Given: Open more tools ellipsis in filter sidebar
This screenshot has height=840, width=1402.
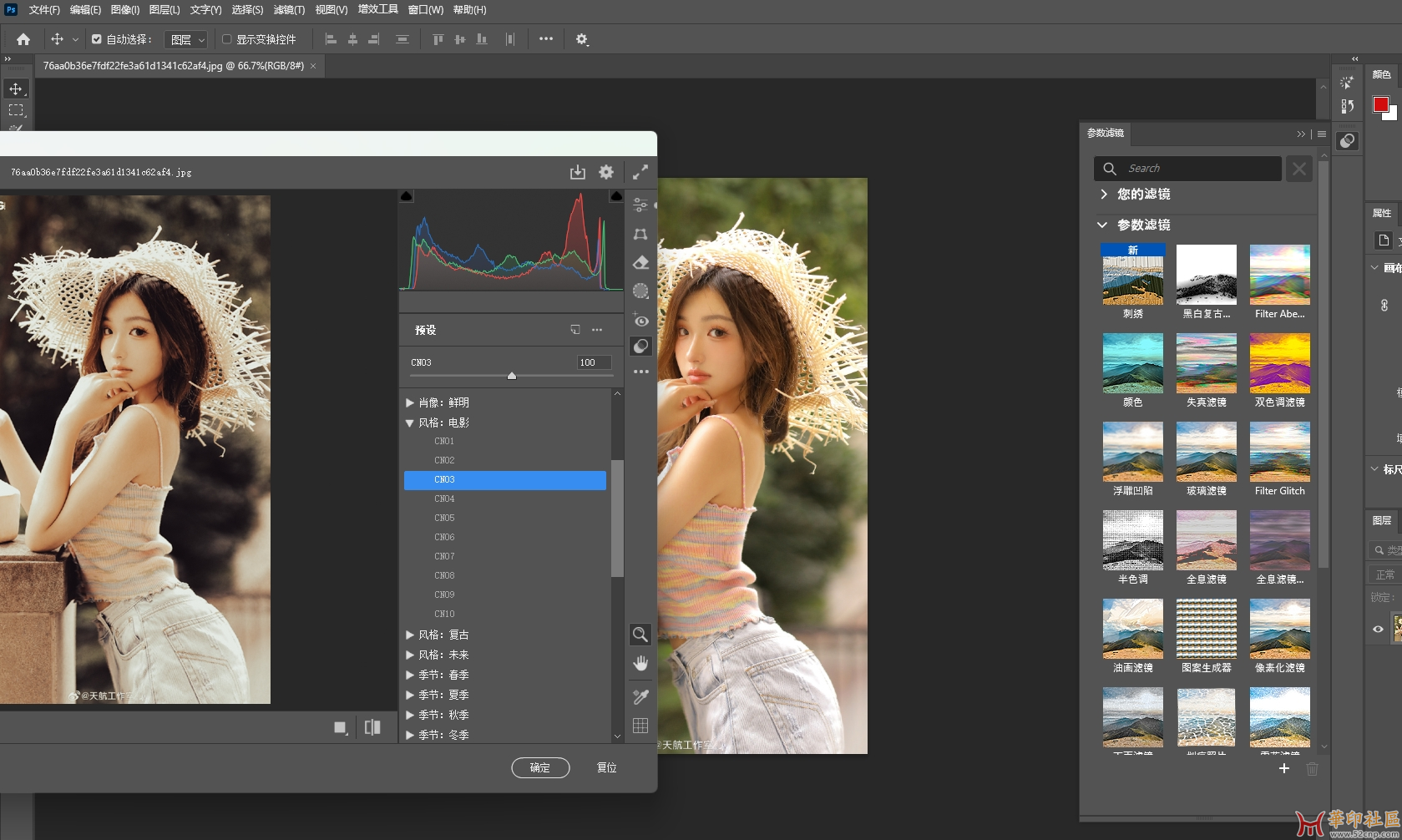Looking at the screenshot, I should pos(640,372).
